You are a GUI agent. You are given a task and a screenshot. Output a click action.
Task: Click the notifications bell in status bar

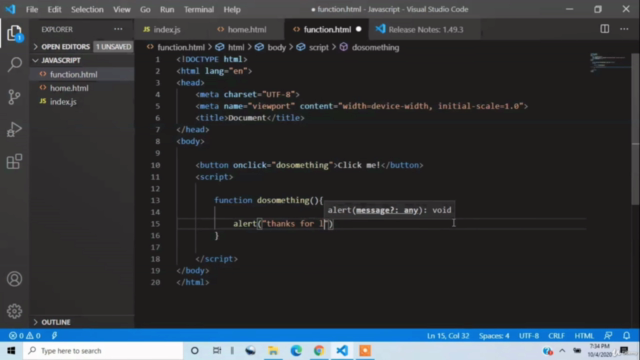click(627, 336)
